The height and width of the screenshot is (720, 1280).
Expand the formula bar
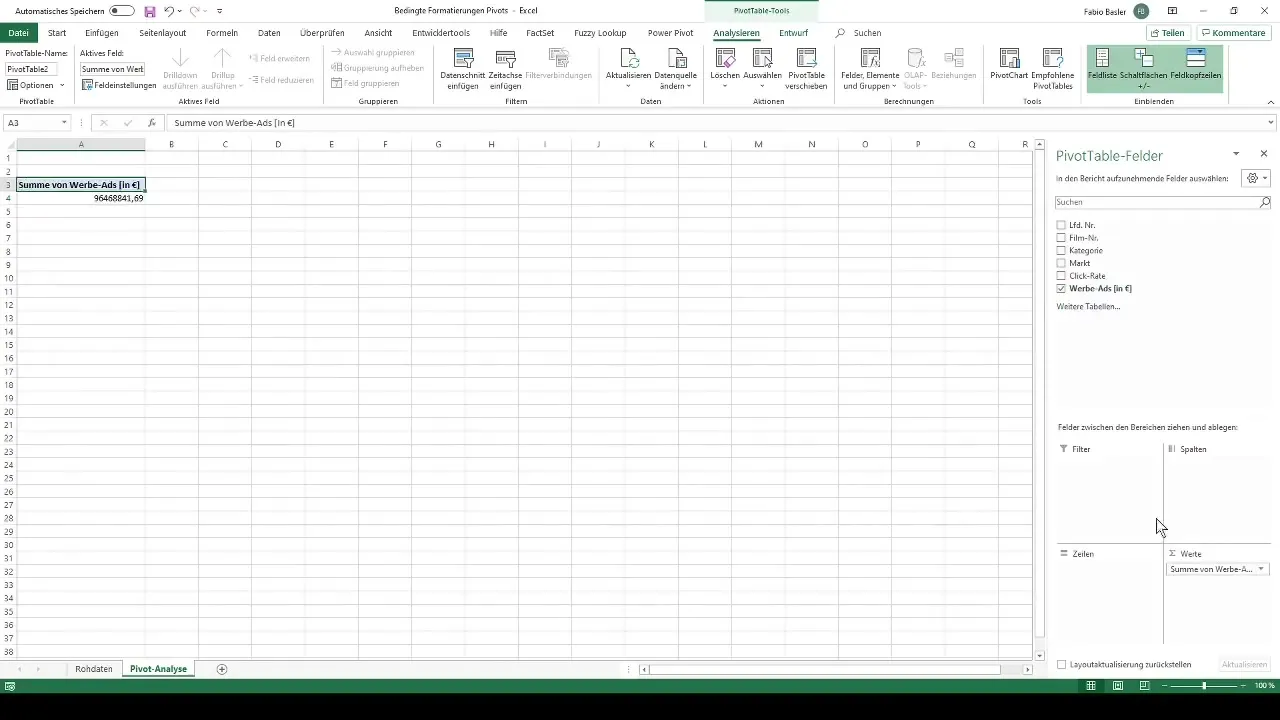point(1271,122)
